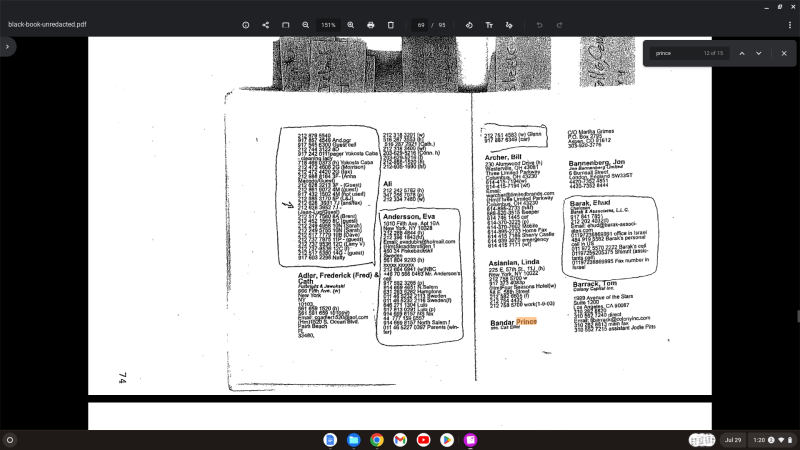Open Play Store from the shelf
Screen dimensions: 800x450
tap(447, 440)
